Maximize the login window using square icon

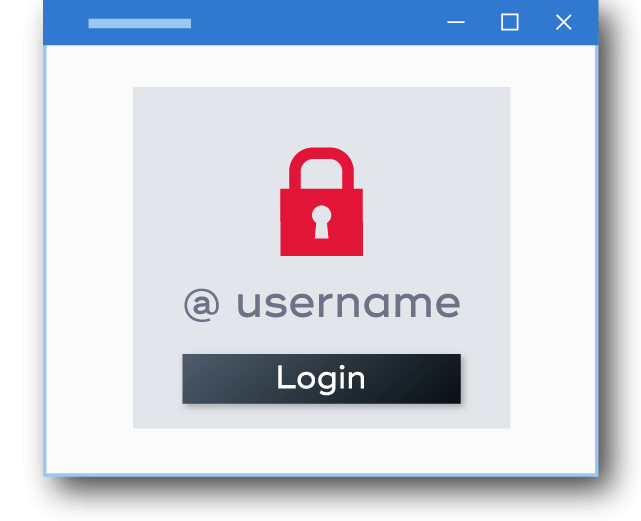click(x=510, y=22)
